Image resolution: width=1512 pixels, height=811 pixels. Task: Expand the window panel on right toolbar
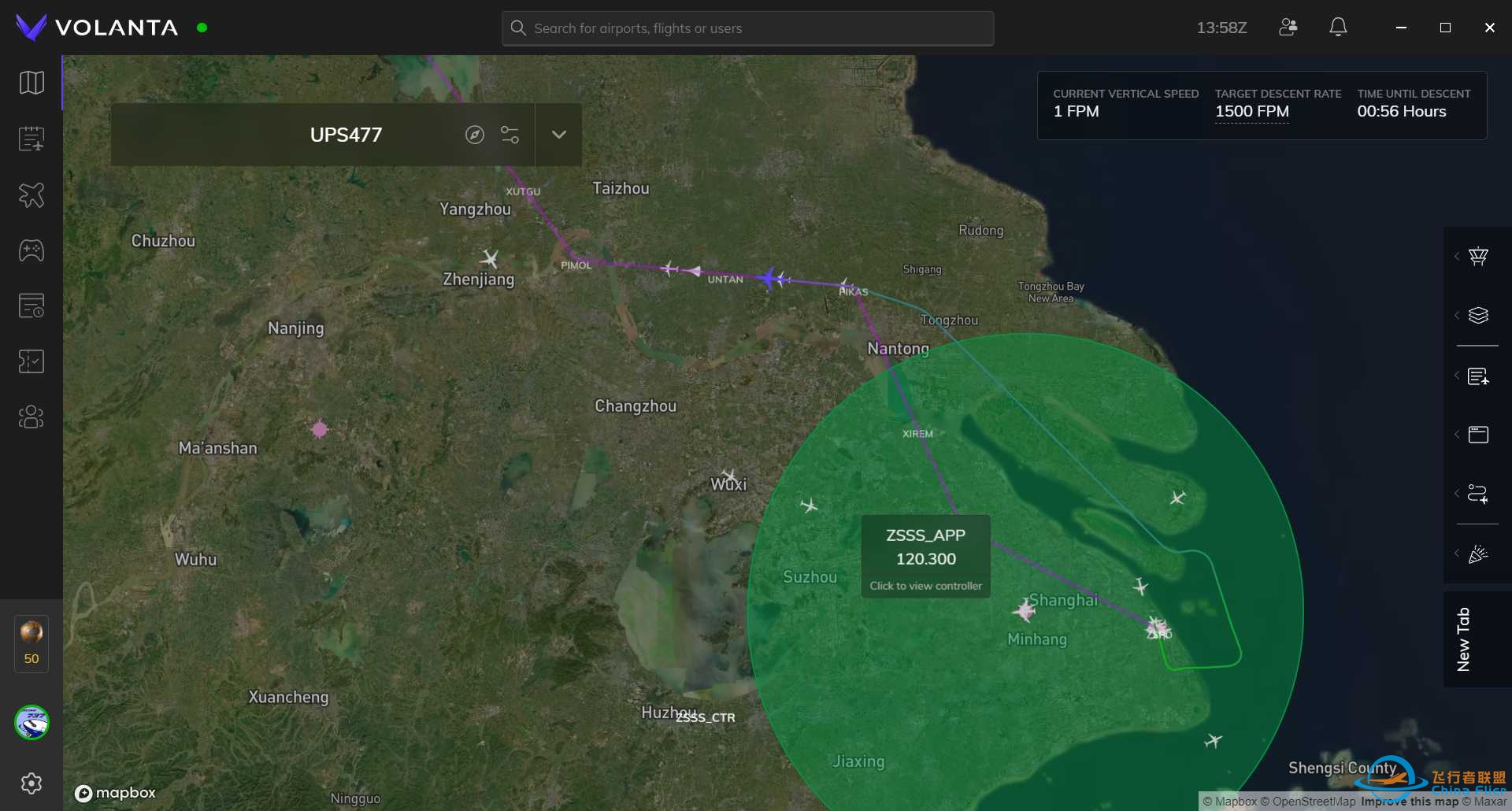[x=1478, y=435]
